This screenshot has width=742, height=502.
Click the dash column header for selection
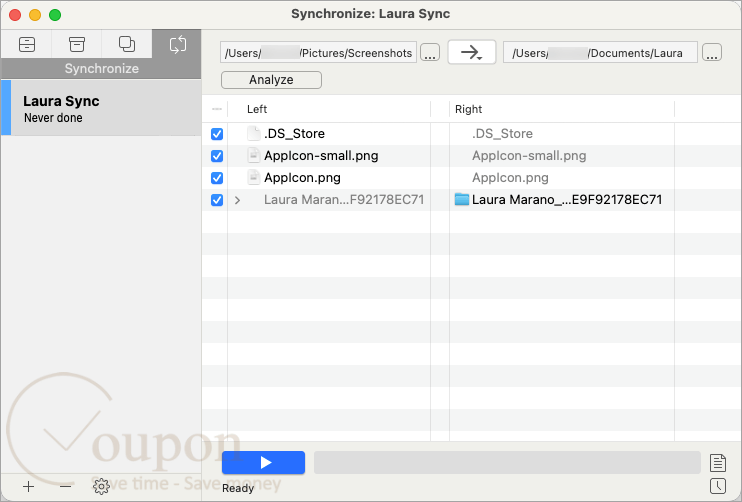[x=217, y=109]
